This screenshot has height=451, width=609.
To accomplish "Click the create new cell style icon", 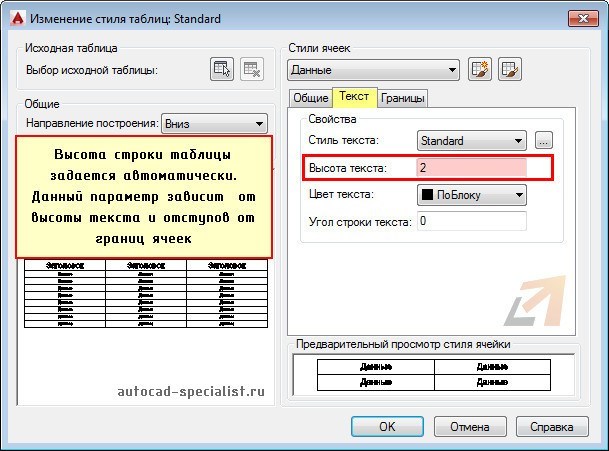I will [481, 70].
